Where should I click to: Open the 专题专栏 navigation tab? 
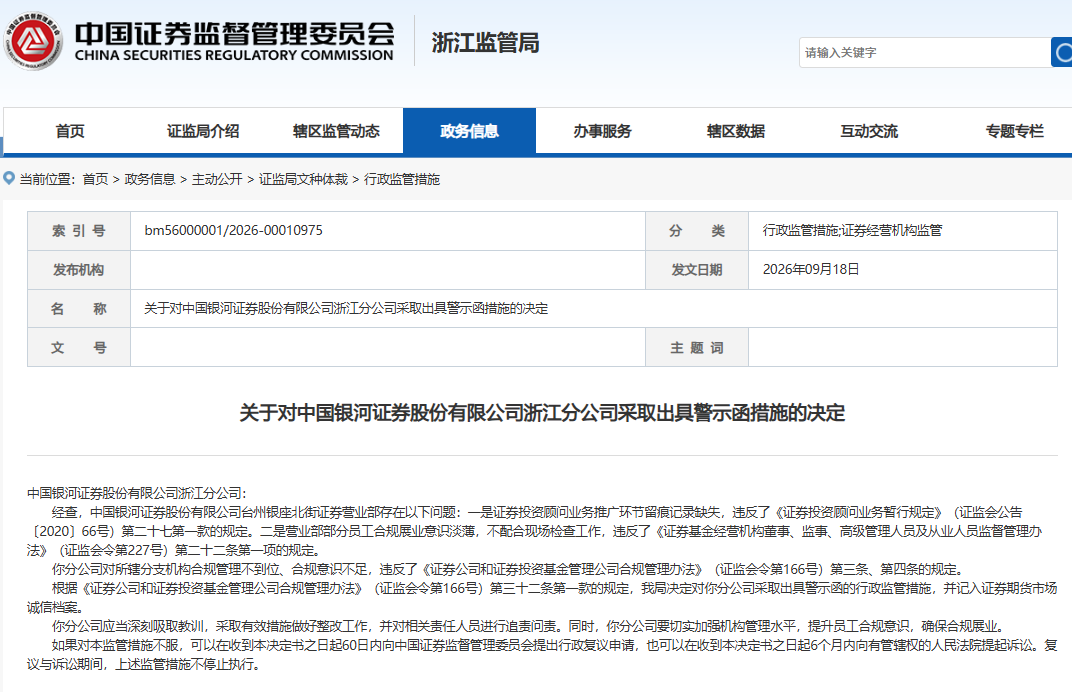tap(1015, 131)
